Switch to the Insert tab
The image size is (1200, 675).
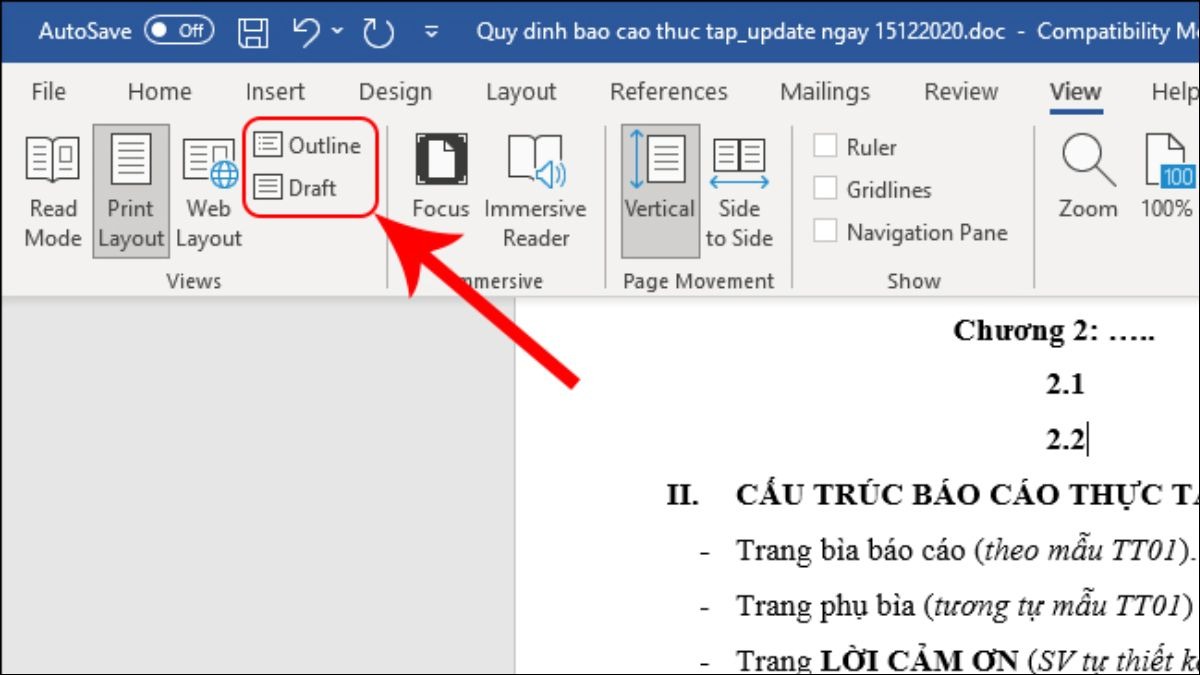click(x=275, y=92)
